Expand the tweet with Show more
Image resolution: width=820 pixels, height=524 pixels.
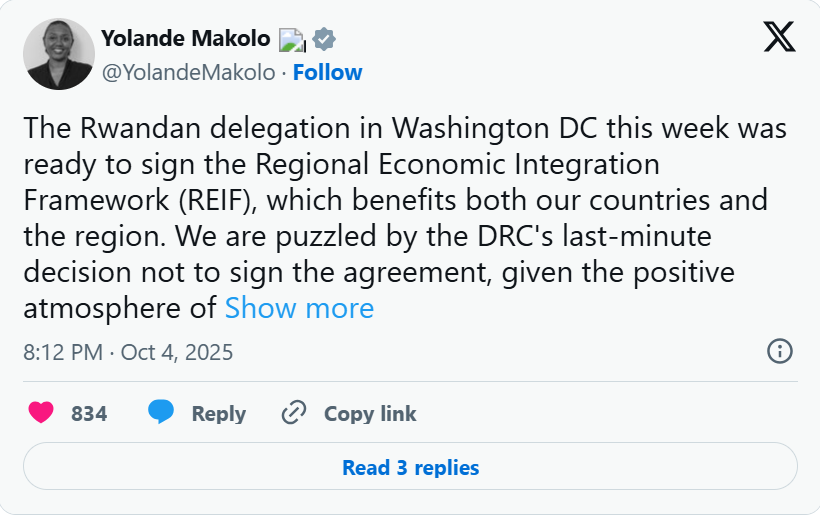coord(299,308)
